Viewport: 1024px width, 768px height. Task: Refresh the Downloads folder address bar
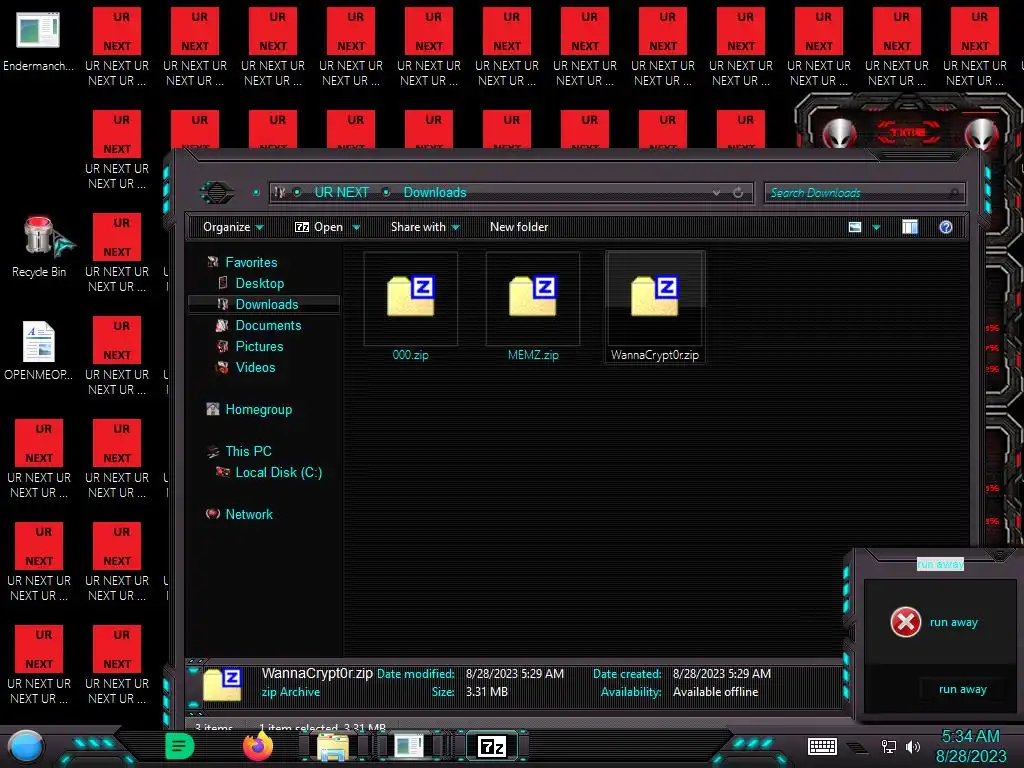(x=738, y=193)
